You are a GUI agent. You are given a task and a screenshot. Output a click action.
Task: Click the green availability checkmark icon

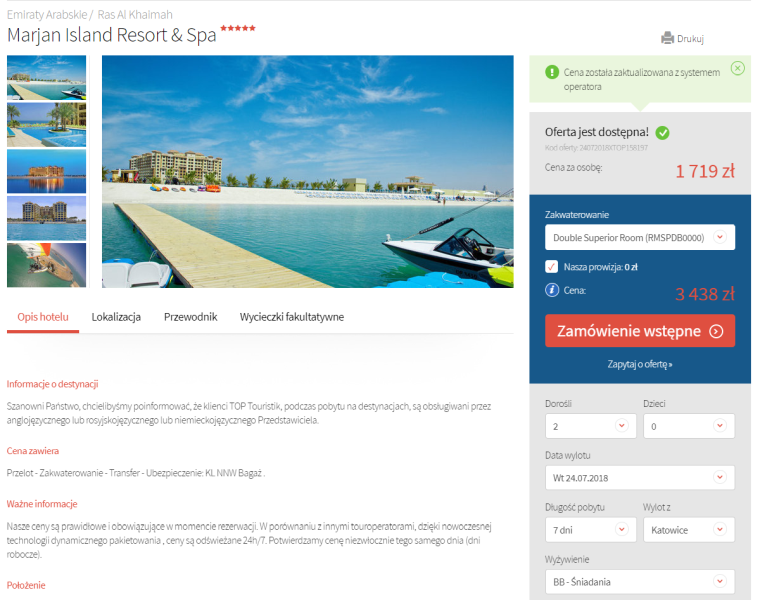(663, 132)
